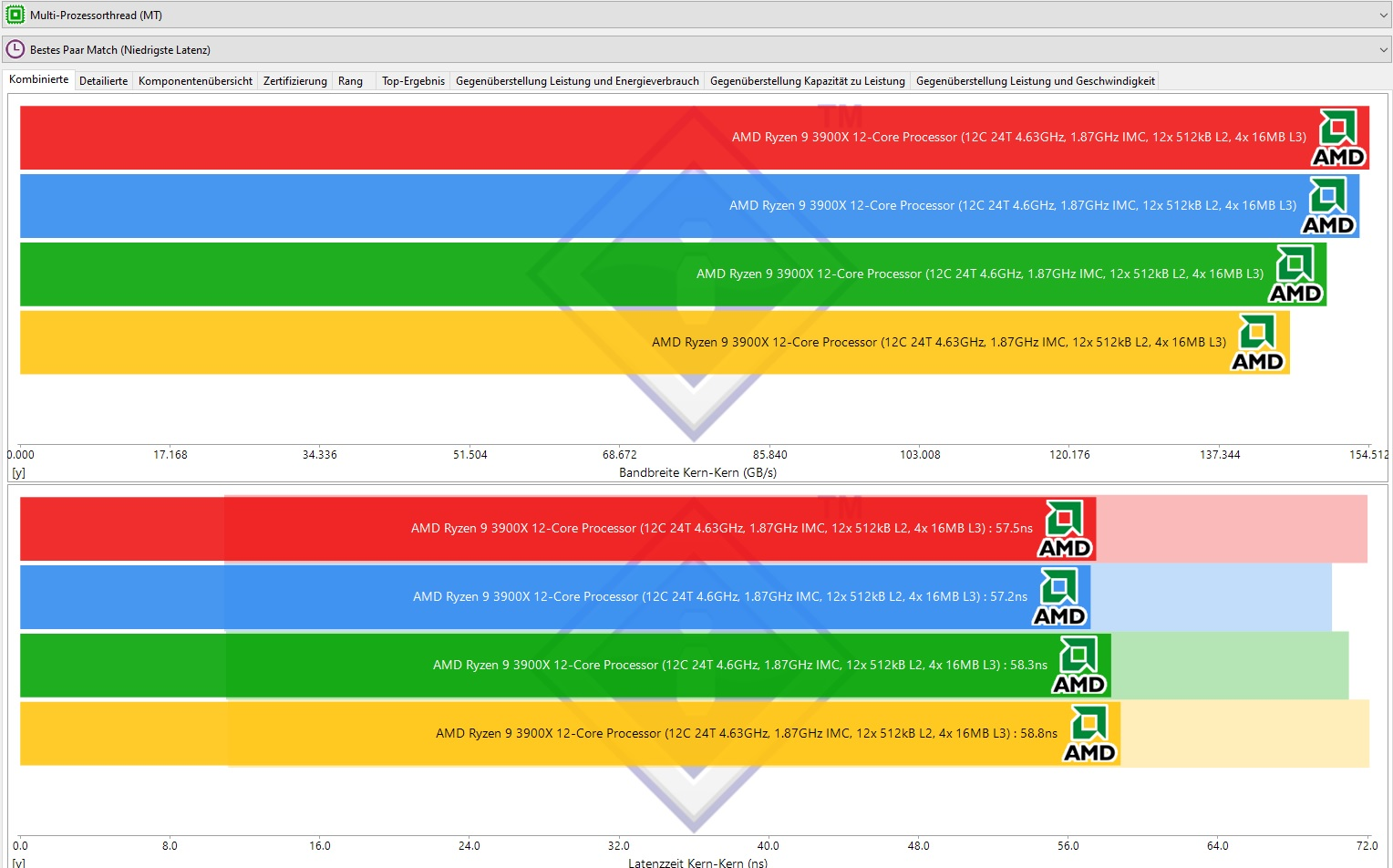1393x868 pixels.
Task: Click the 51.504 bandwidth axis value
Action: 469,454
